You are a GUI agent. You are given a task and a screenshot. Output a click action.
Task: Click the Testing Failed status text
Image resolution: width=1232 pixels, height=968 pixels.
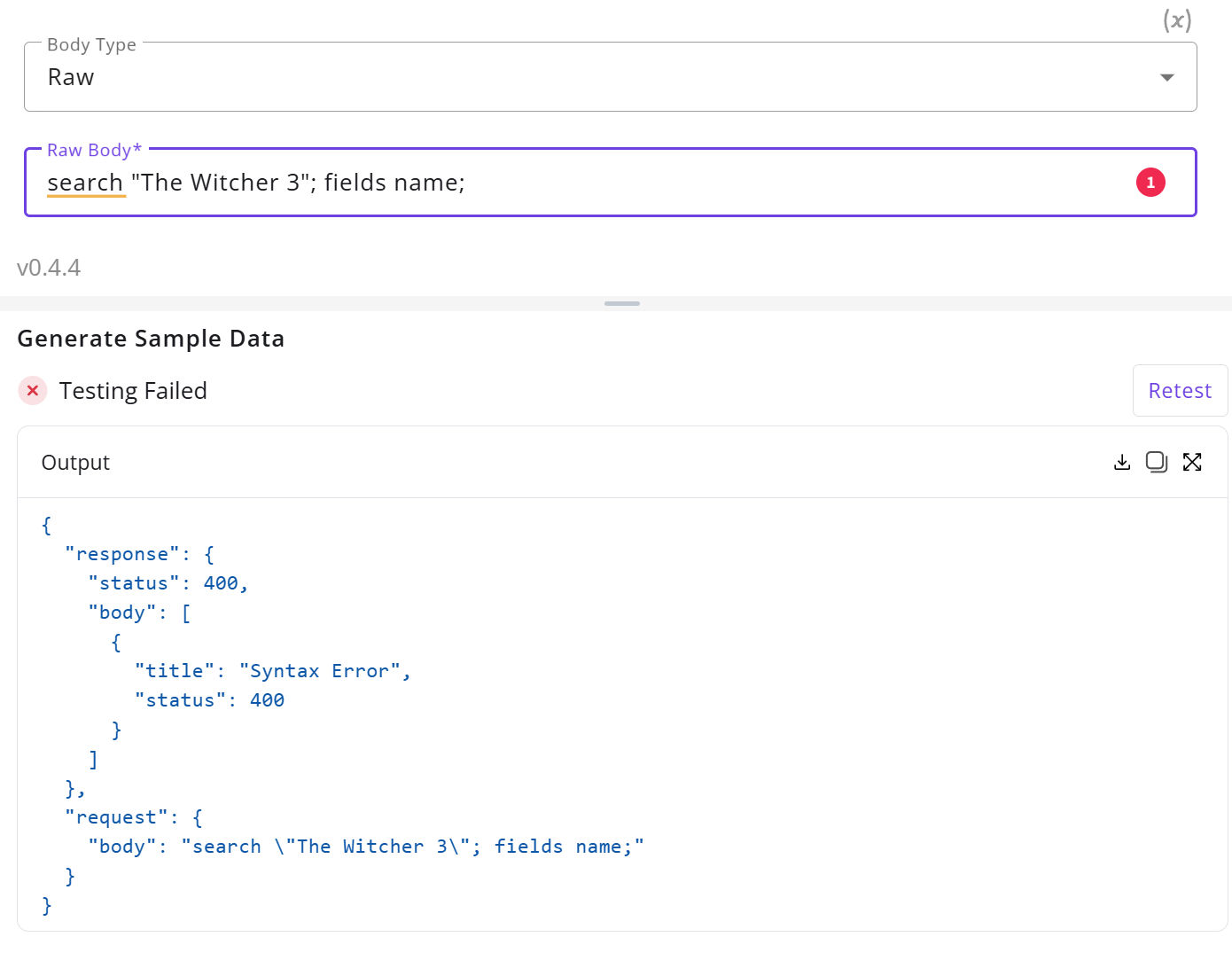click(x=133, y=391)
